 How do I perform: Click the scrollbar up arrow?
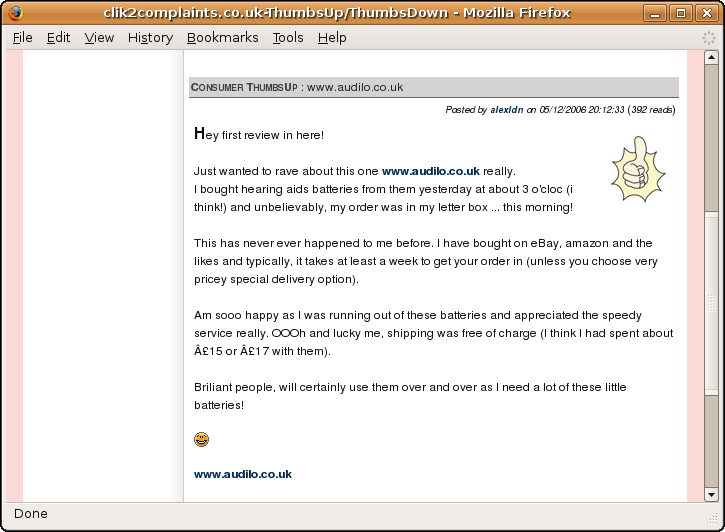711,57
